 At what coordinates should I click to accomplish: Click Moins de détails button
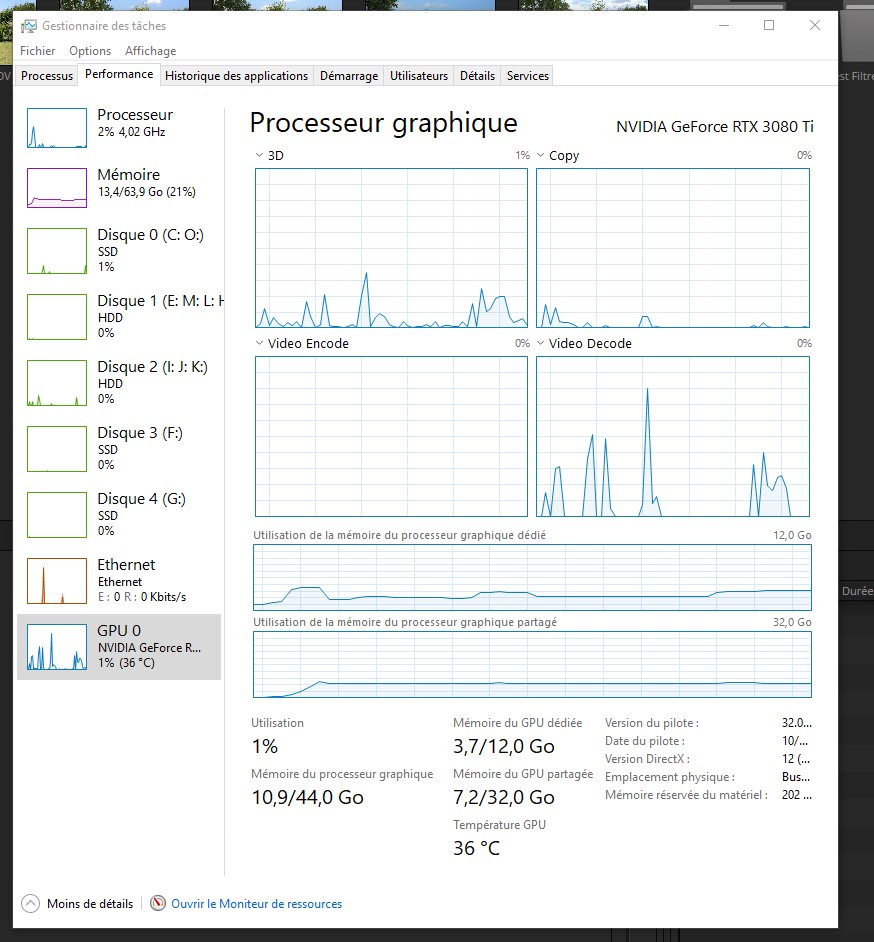[x=77, y=904]
